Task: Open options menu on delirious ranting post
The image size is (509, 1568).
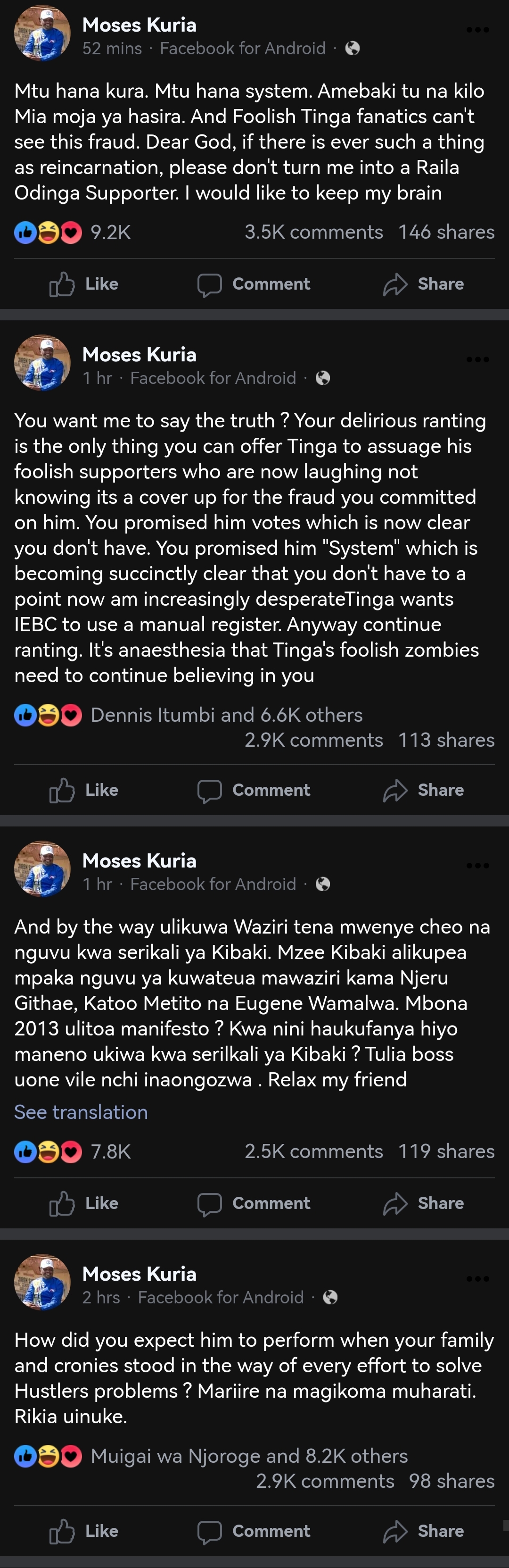Action: pos(477,359)
